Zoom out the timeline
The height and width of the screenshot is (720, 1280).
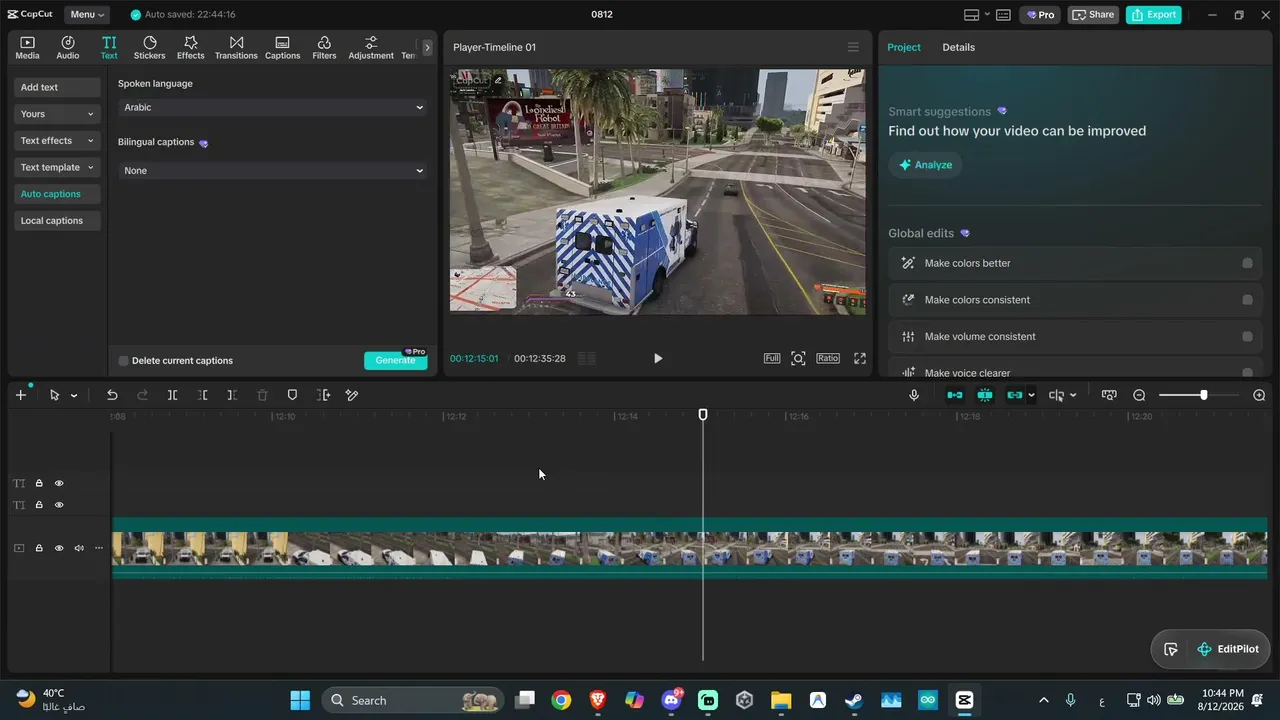point(1139,395)
